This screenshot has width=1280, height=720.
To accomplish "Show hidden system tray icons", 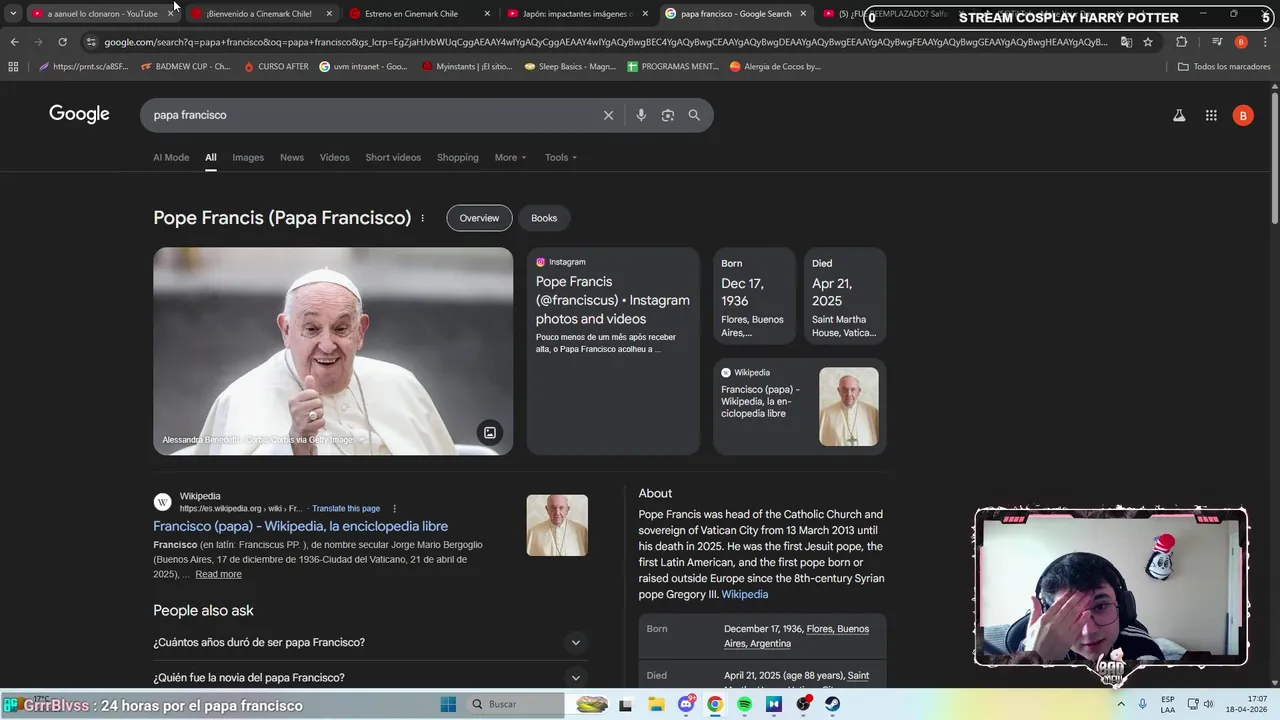I will tap(1122, 704).
